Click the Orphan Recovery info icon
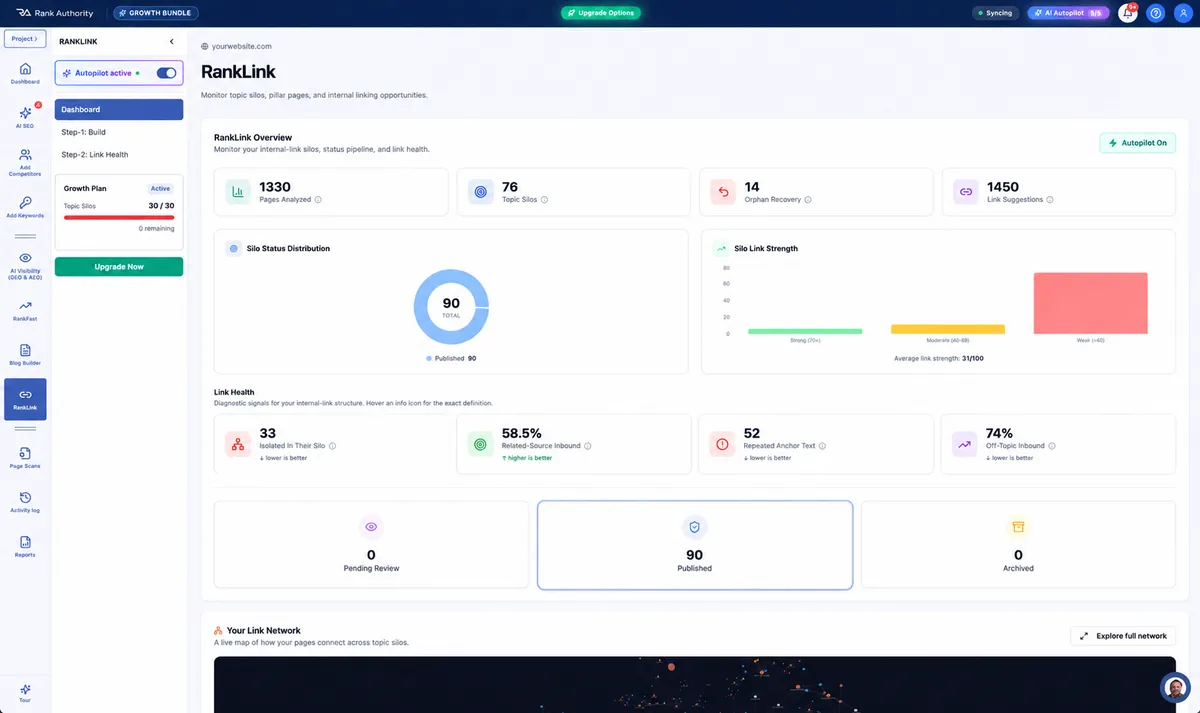This screenshot has height=713, width=1200. coord(808,200)
